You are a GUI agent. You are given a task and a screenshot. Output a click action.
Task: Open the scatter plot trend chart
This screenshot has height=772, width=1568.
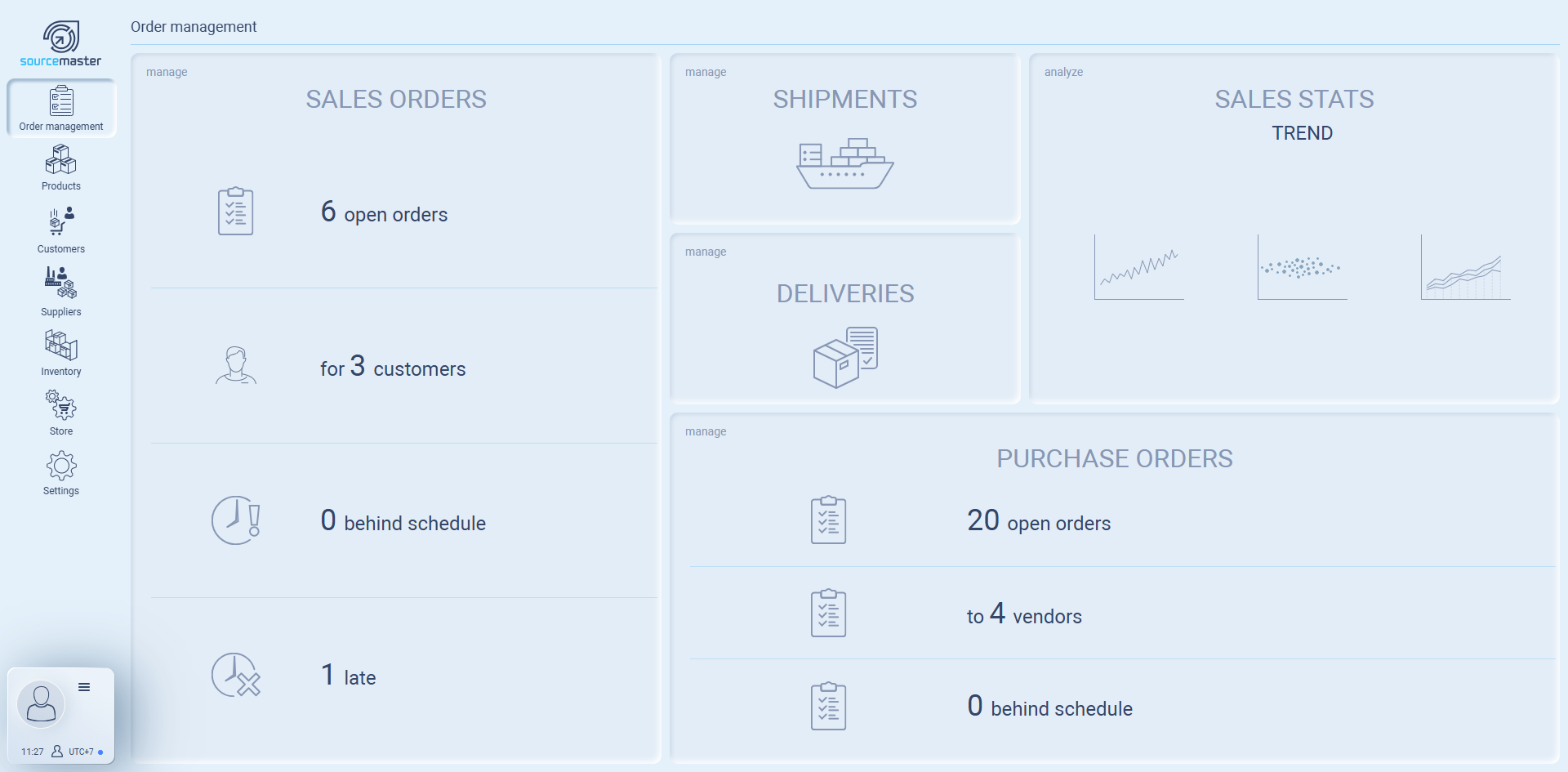coord(1303,267)
